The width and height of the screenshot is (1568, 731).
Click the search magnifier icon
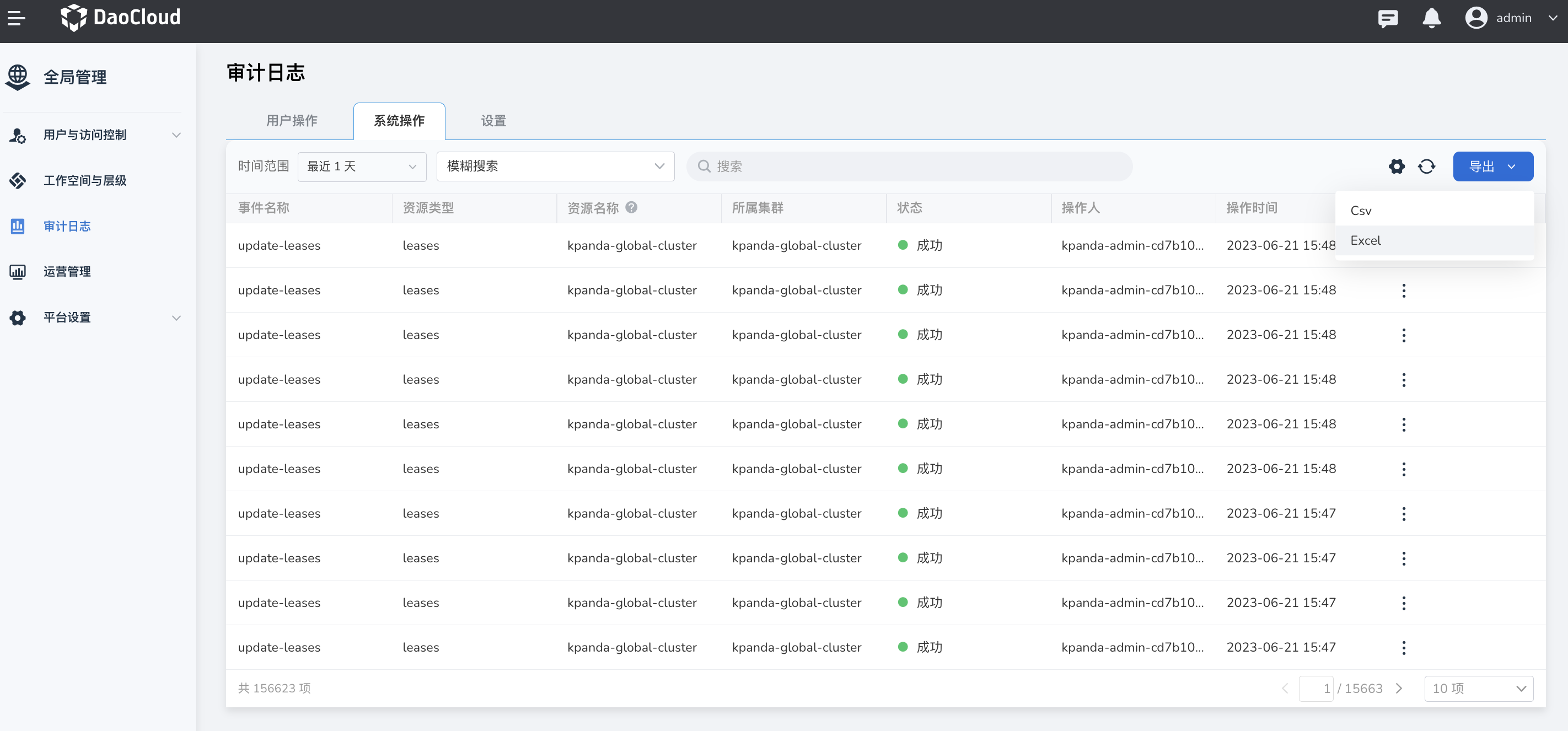[704, 166]
